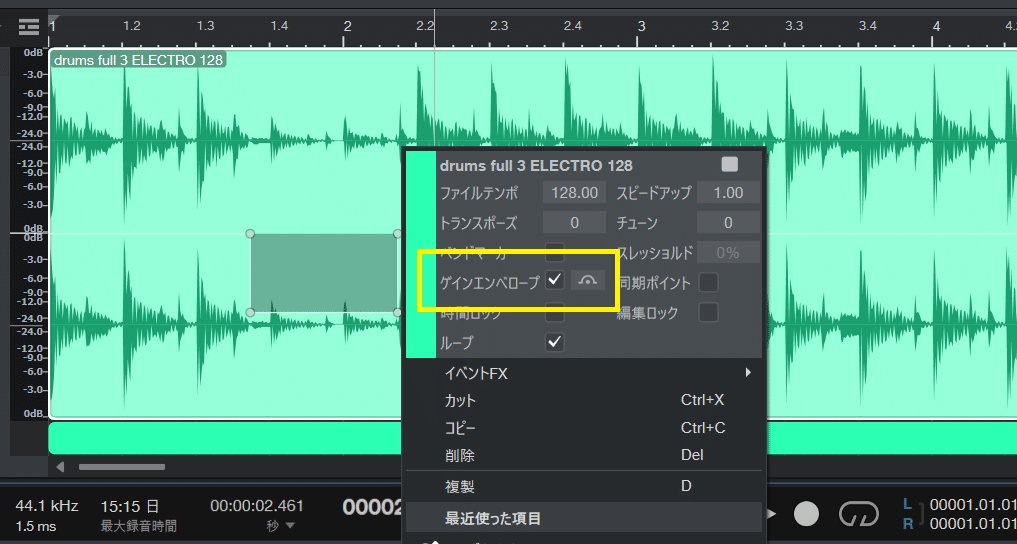Open the 秒 time-format dropdown
Viewport: 1017px width, 544px height.
click(x=281, y=526)
